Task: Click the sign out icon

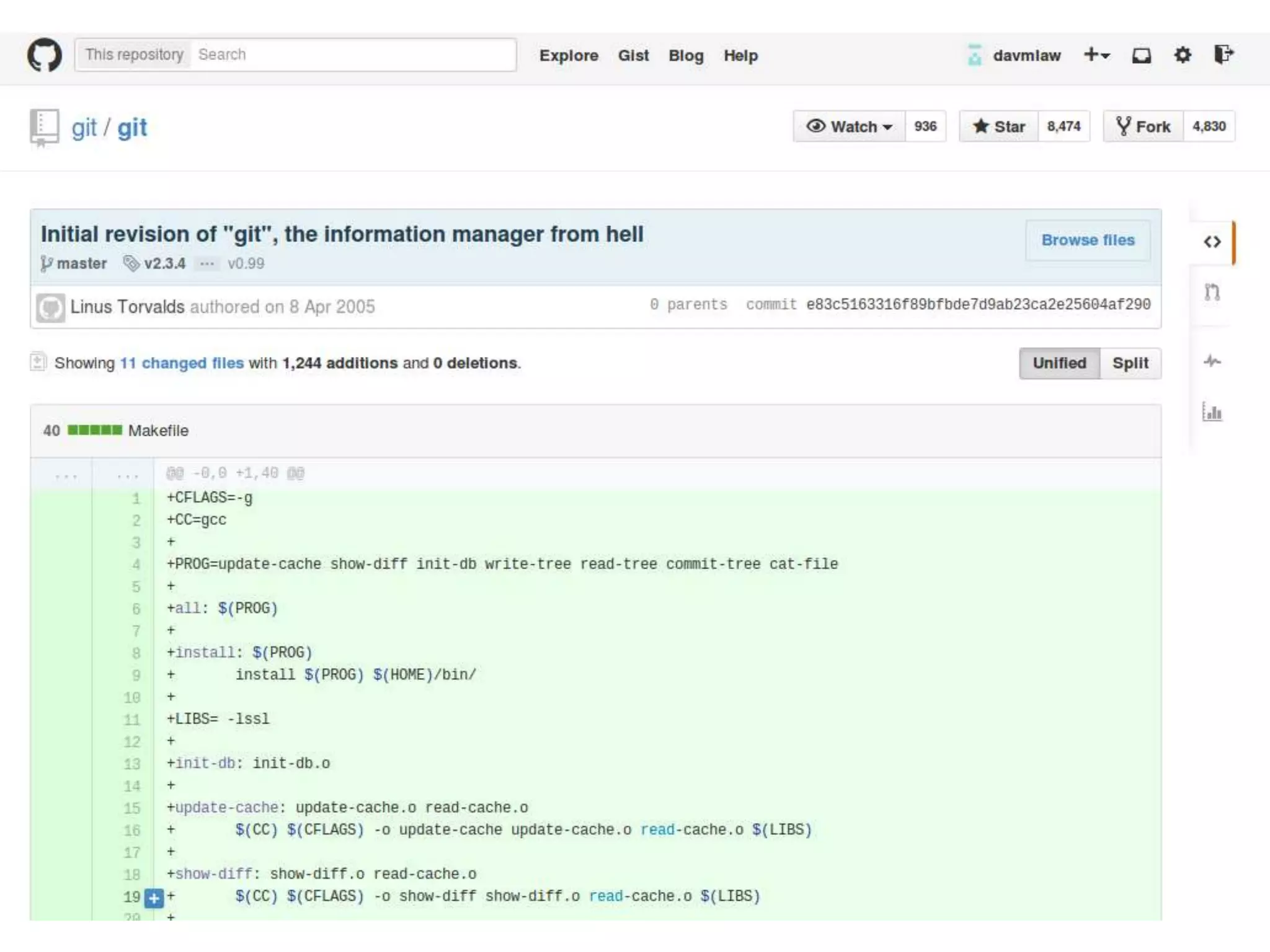Action: coord(1223,55)
